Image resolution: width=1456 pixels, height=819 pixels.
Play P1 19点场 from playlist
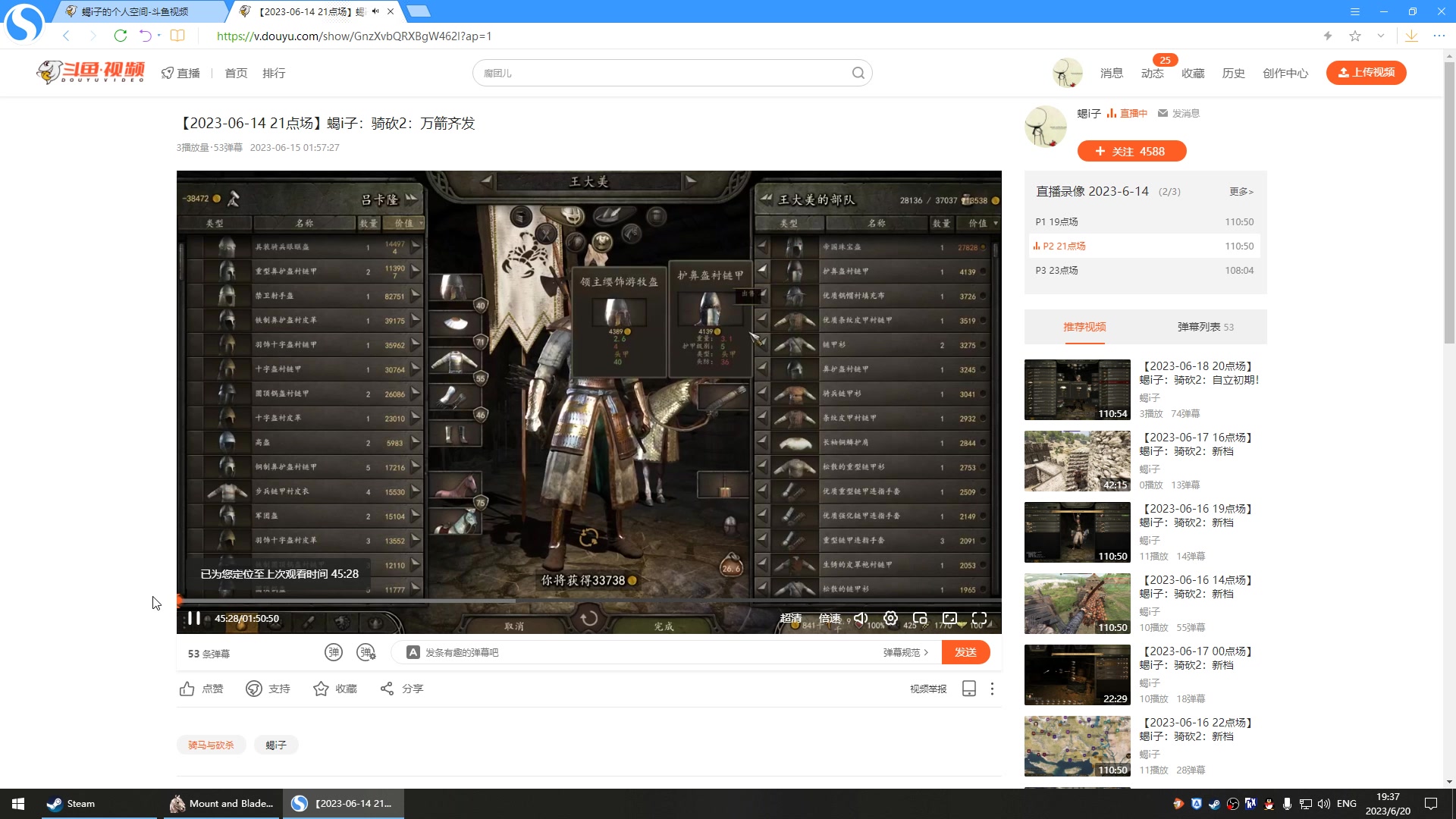pos(1144,221)
